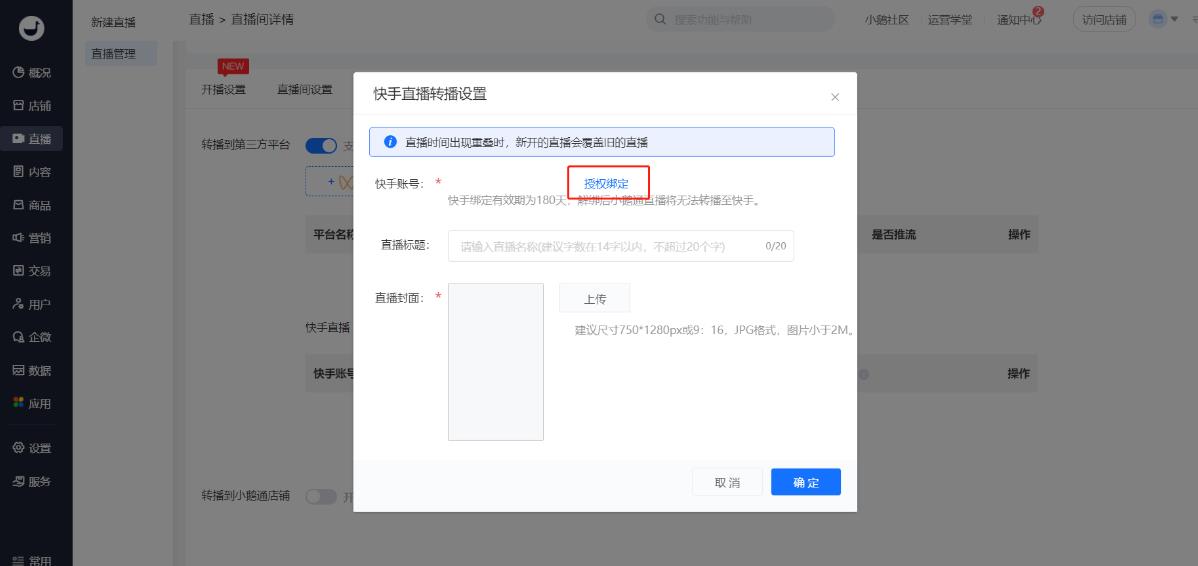Click the 访问店铺 button
The height and width of the screenshot is (566, 1198).
pos(1104,20)
